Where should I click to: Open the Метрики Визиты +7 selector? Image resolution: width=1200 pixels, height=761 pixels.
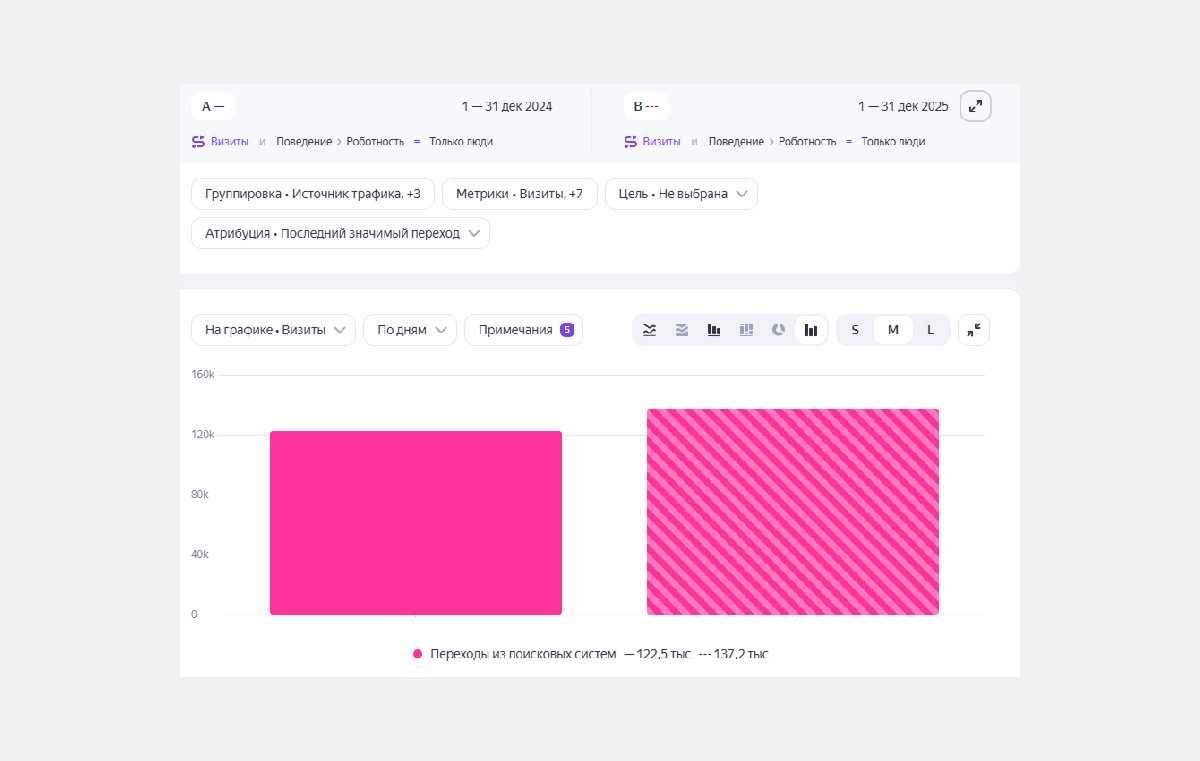[520, 194]
